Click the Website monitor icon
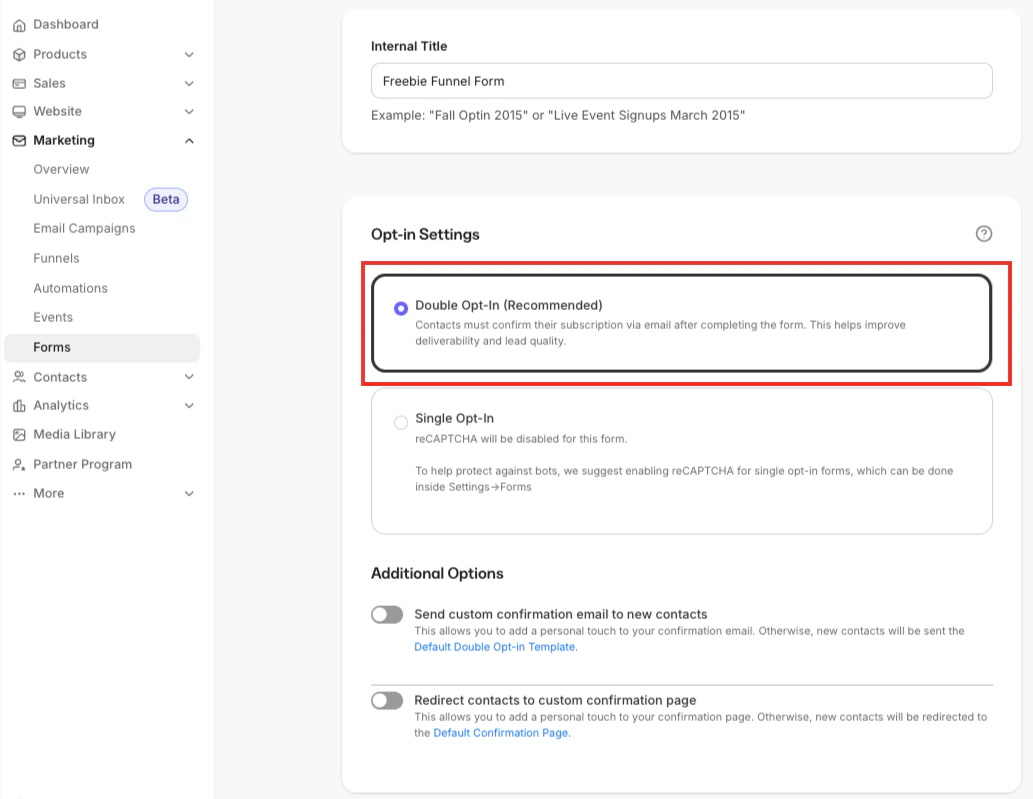Viewport: 1033px width, 799px height. pos(17,111)
